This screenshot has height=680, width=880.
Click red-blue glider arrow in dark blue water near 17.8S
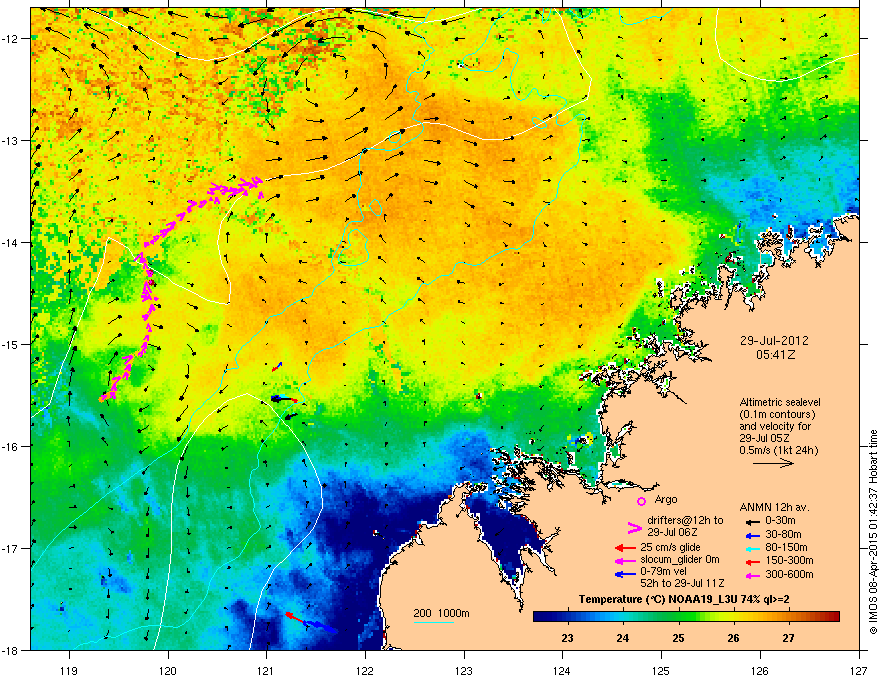[x=311, y=623]
